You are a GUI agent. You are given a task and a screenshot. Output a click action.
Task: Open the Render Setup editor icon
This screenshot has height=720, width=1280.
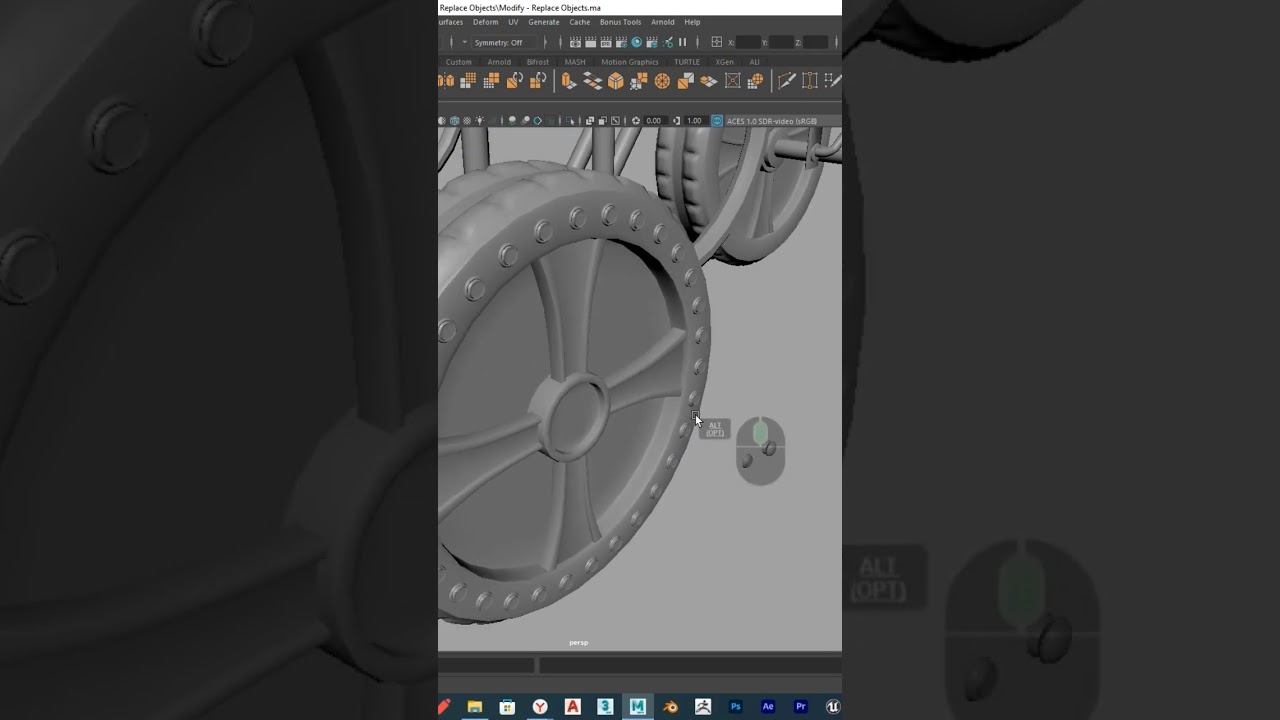[x=652, y=42]
